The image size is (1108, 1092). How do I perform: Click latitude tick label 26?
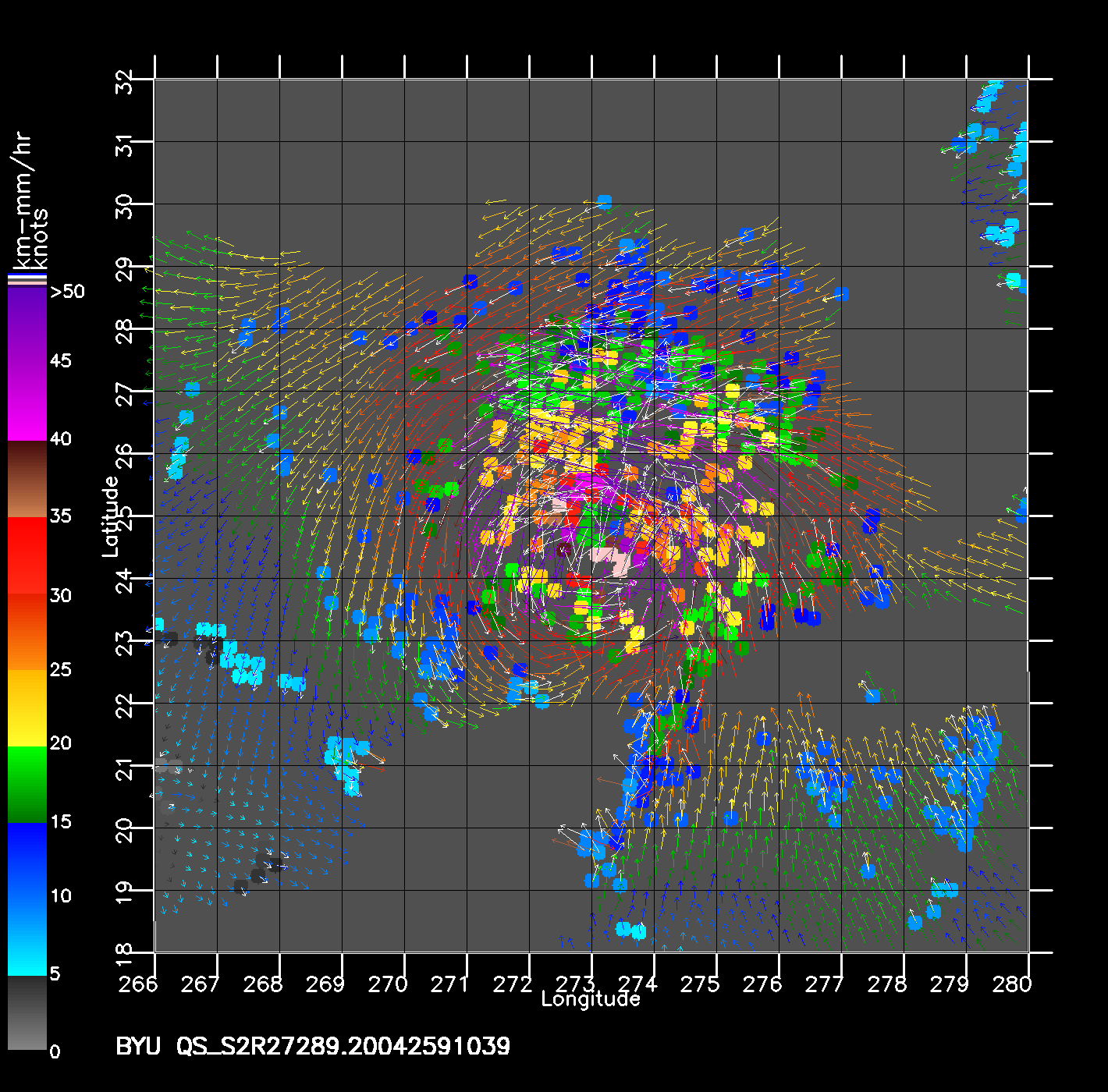point(125,455)
